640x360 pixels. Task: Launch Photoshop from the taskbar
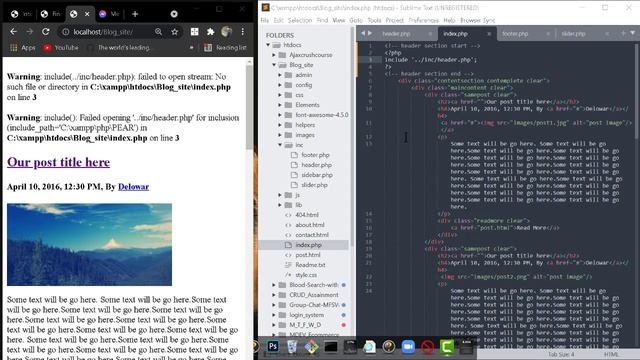coord(273,347)
